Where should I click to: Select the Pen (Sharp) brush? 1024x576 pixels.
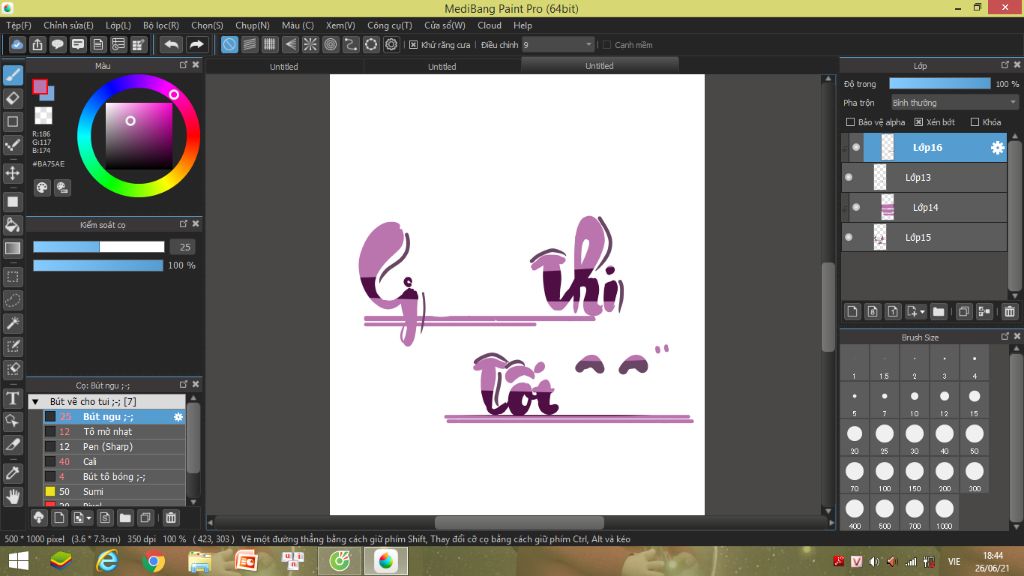click(x=114, y=447)
